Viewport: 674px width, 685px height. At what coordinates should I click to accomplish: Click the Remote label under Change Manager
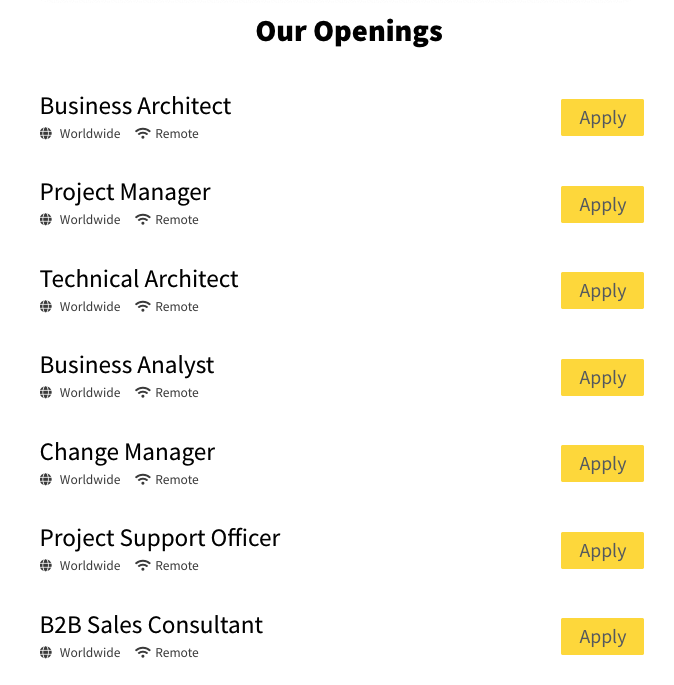tap(177, 480)
